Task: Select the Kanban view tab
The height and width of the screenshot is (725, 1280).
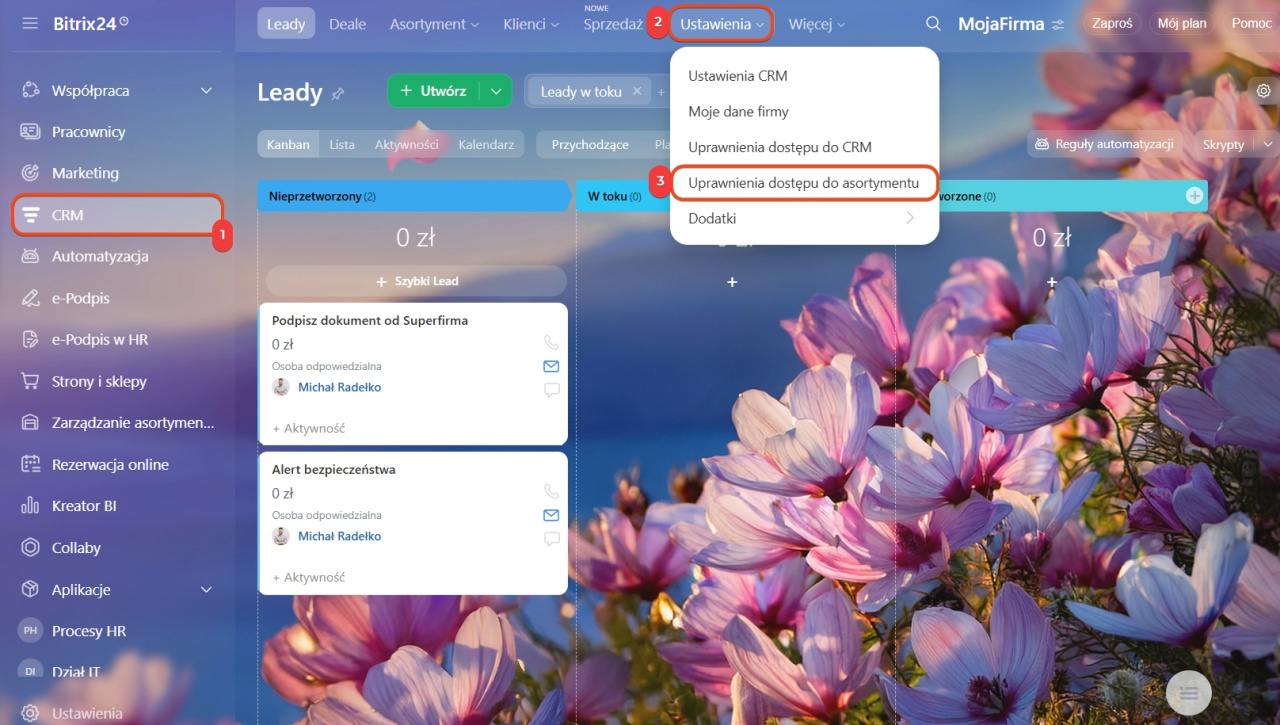Action: [288, 145]
